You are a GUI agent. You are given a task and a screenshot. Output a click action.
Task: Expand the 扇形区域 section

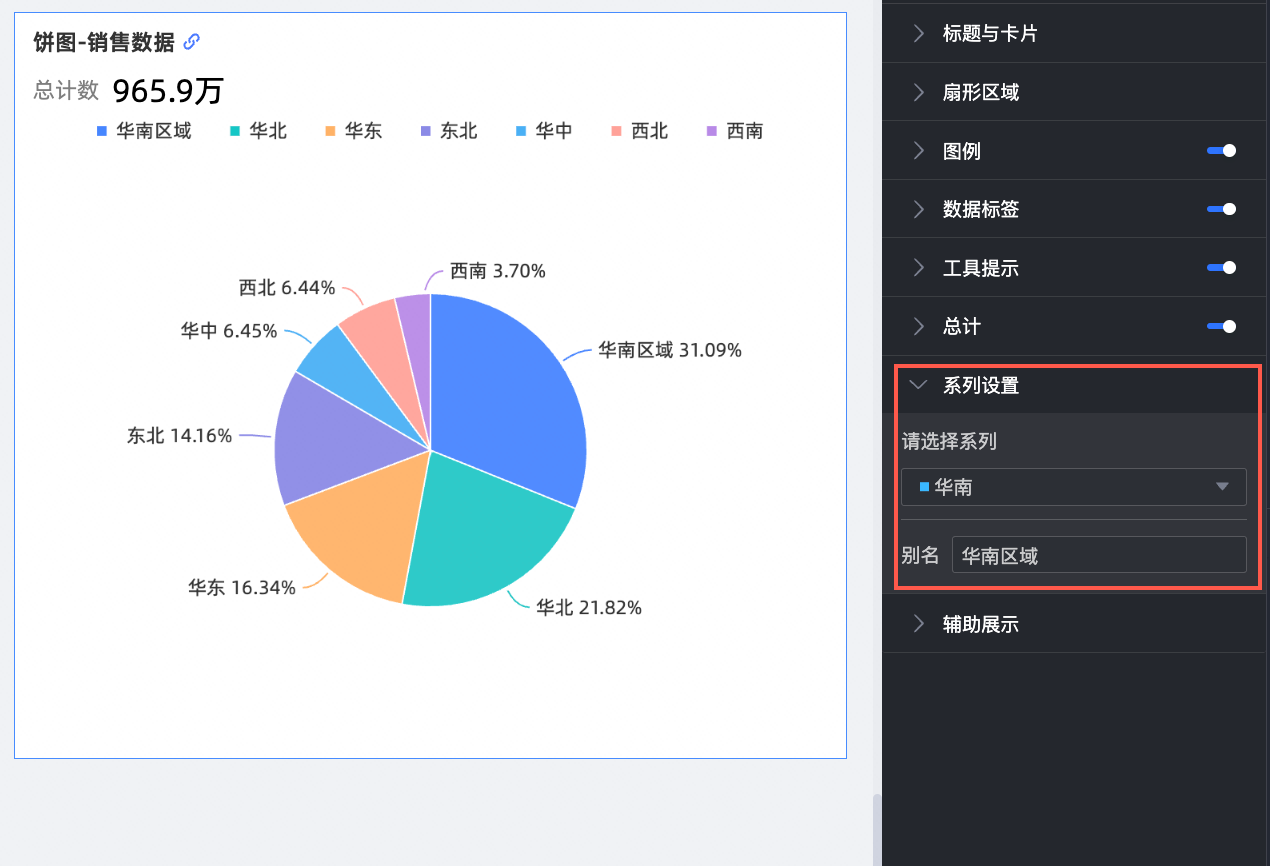pos(980,93)
